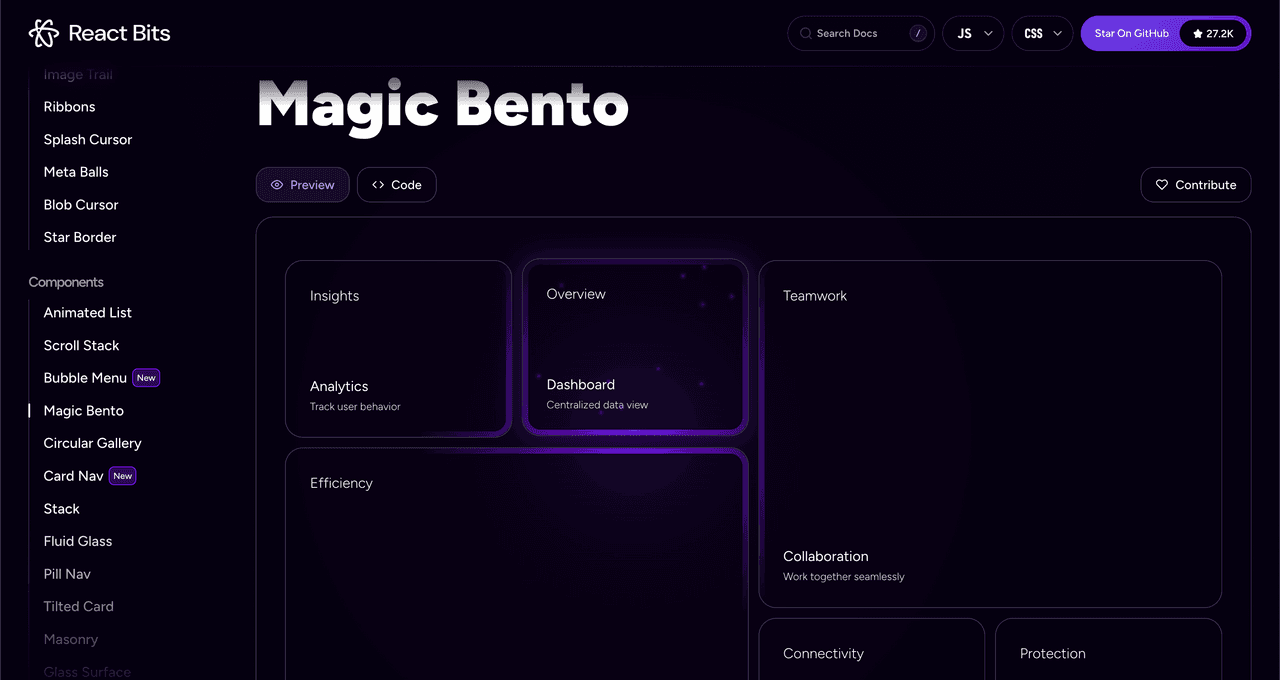
Task: Click the heart icon on Contribute
Action: (x=1162, y=185)
